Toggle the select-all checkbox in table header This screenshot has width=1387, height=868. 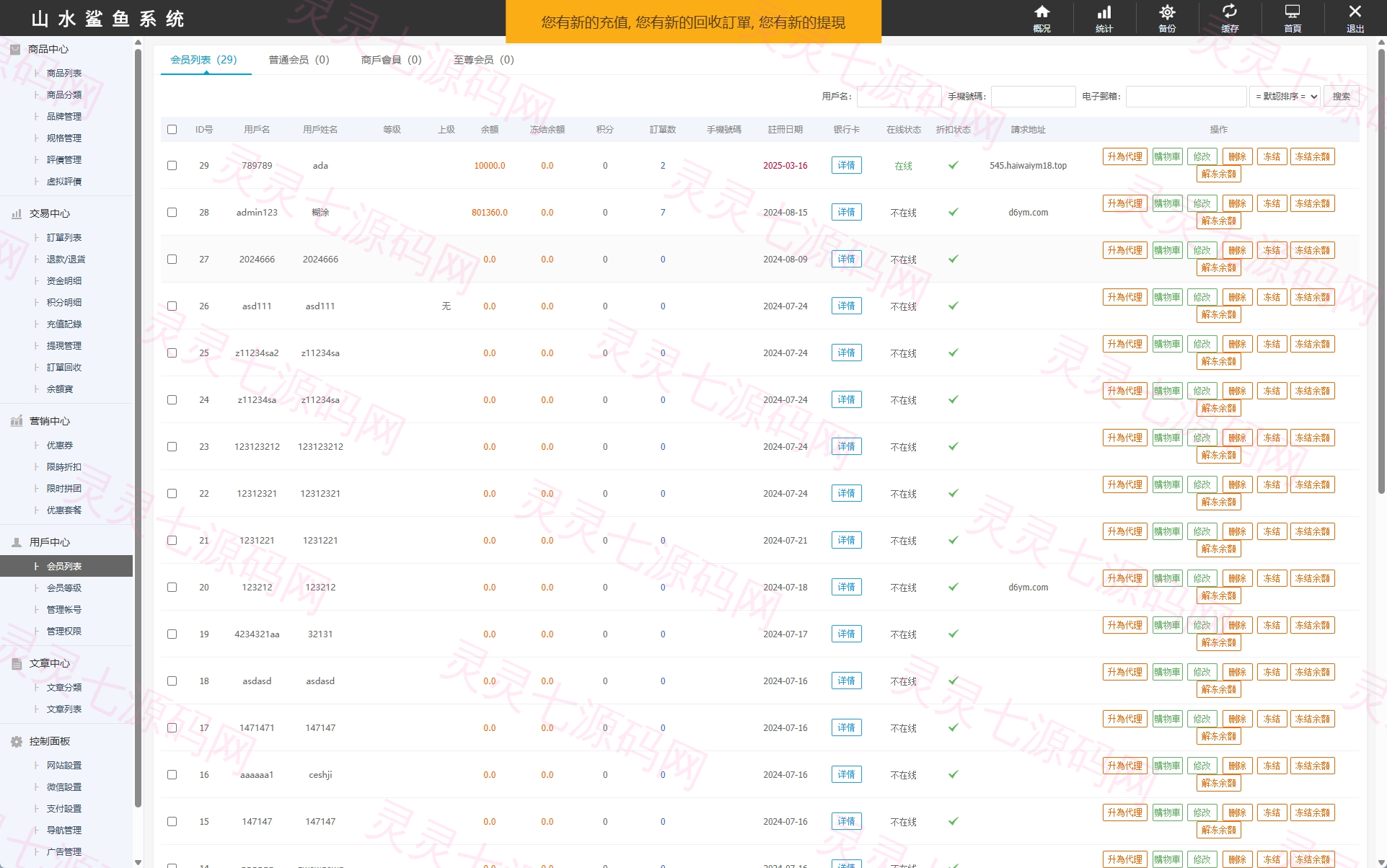[x=172, y=130]
